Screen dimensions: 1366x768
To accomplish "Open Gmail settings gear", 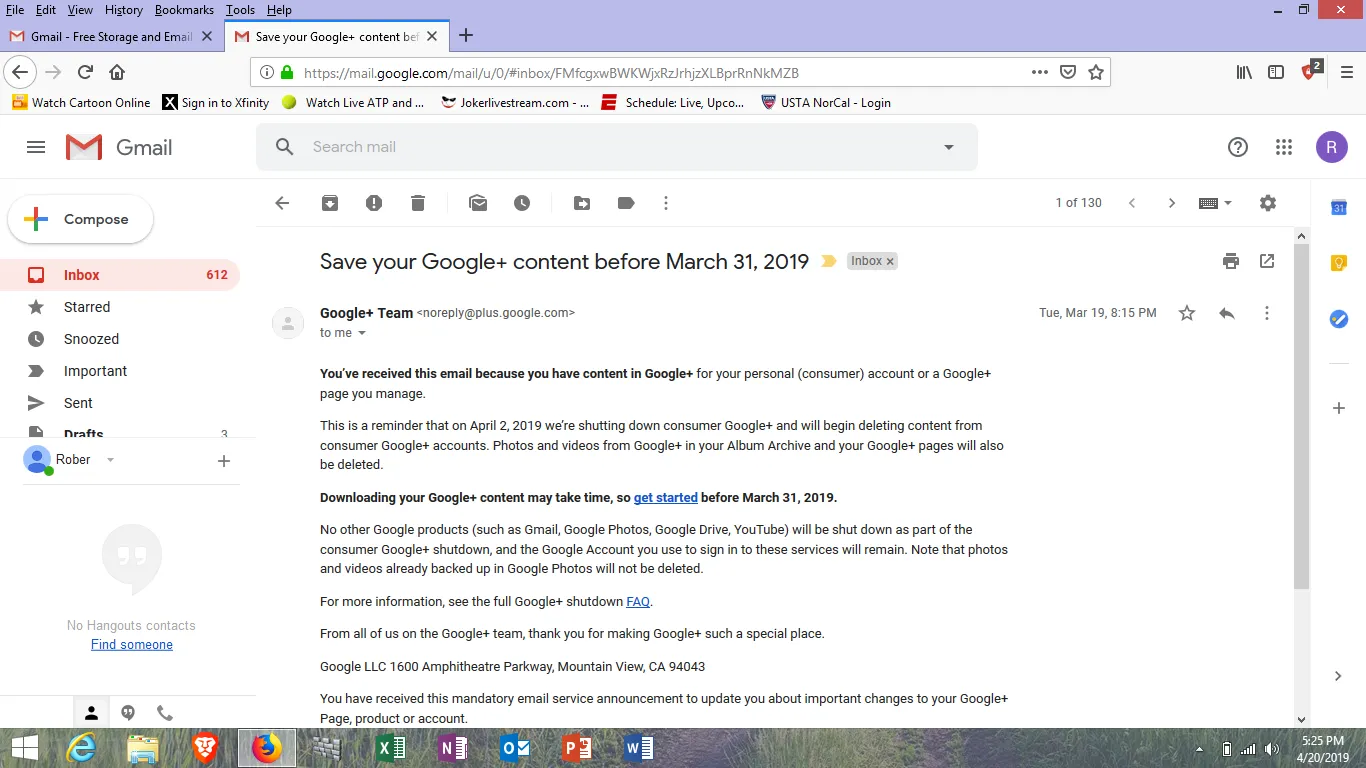I will click(x=1268, y=203).
